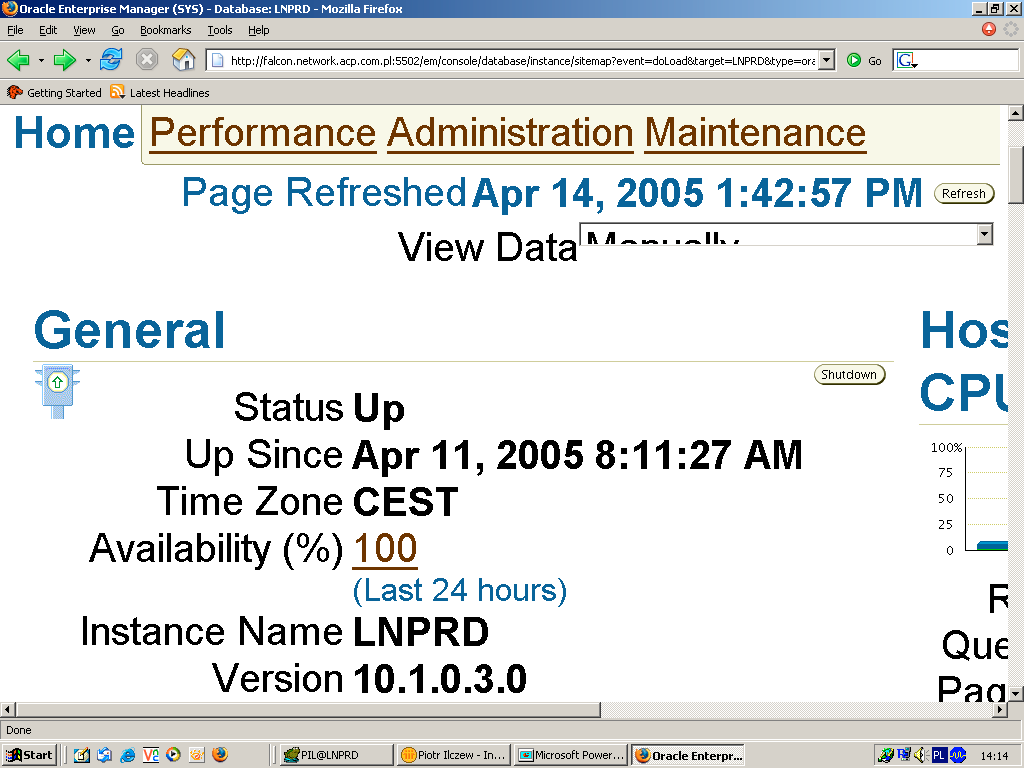Click the vertical scrollbar up arrow

point(1016,113)
